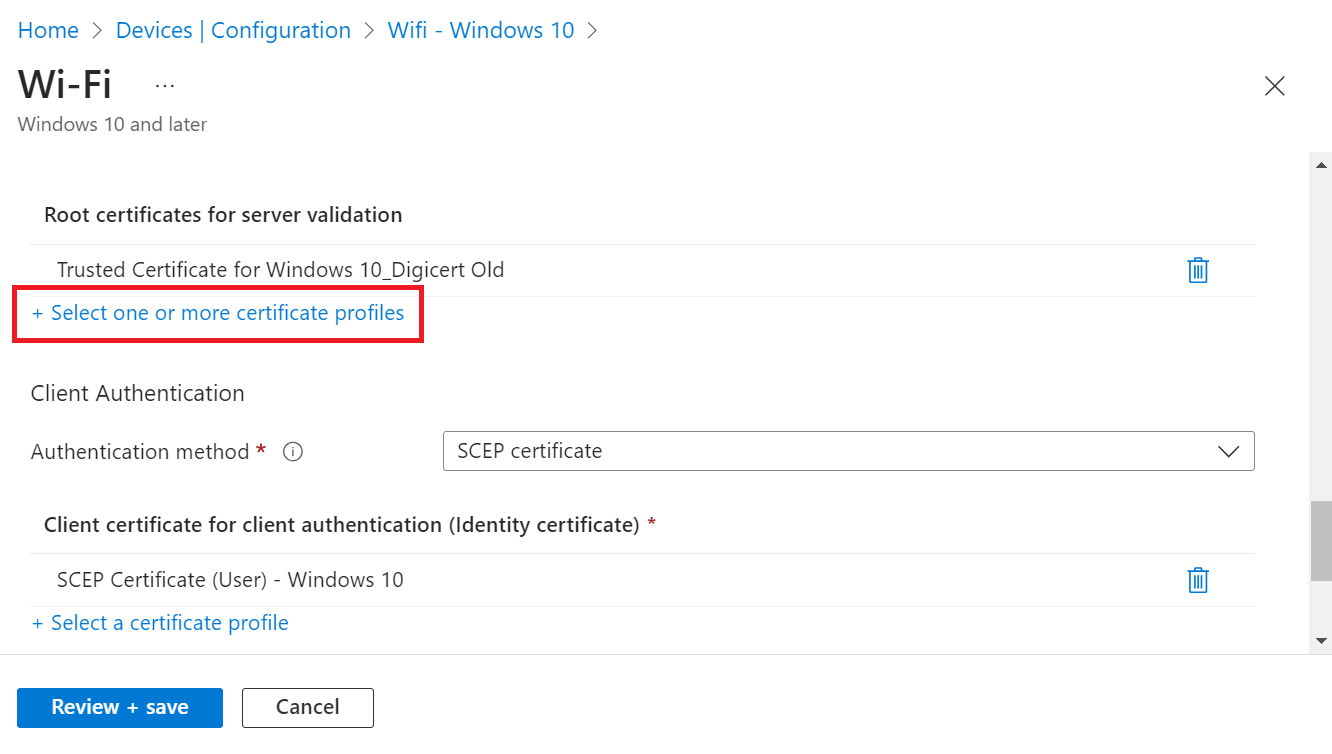Viewport: 1332px width, 754px height.
Task: Click the Windows 10 and later subtitle
Action: point(112,125)
